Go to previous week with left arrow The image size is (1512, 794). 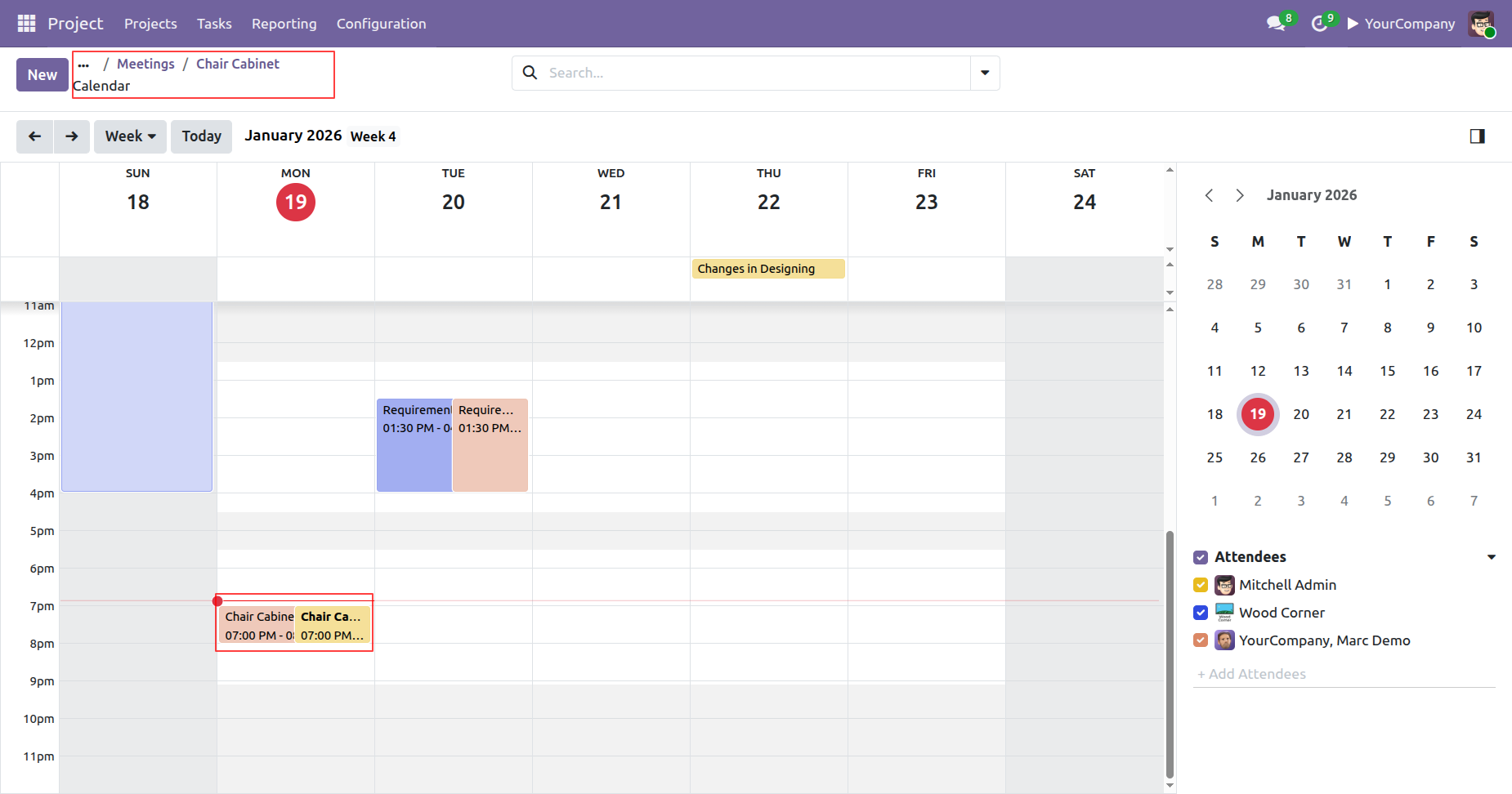coord(34,136)
